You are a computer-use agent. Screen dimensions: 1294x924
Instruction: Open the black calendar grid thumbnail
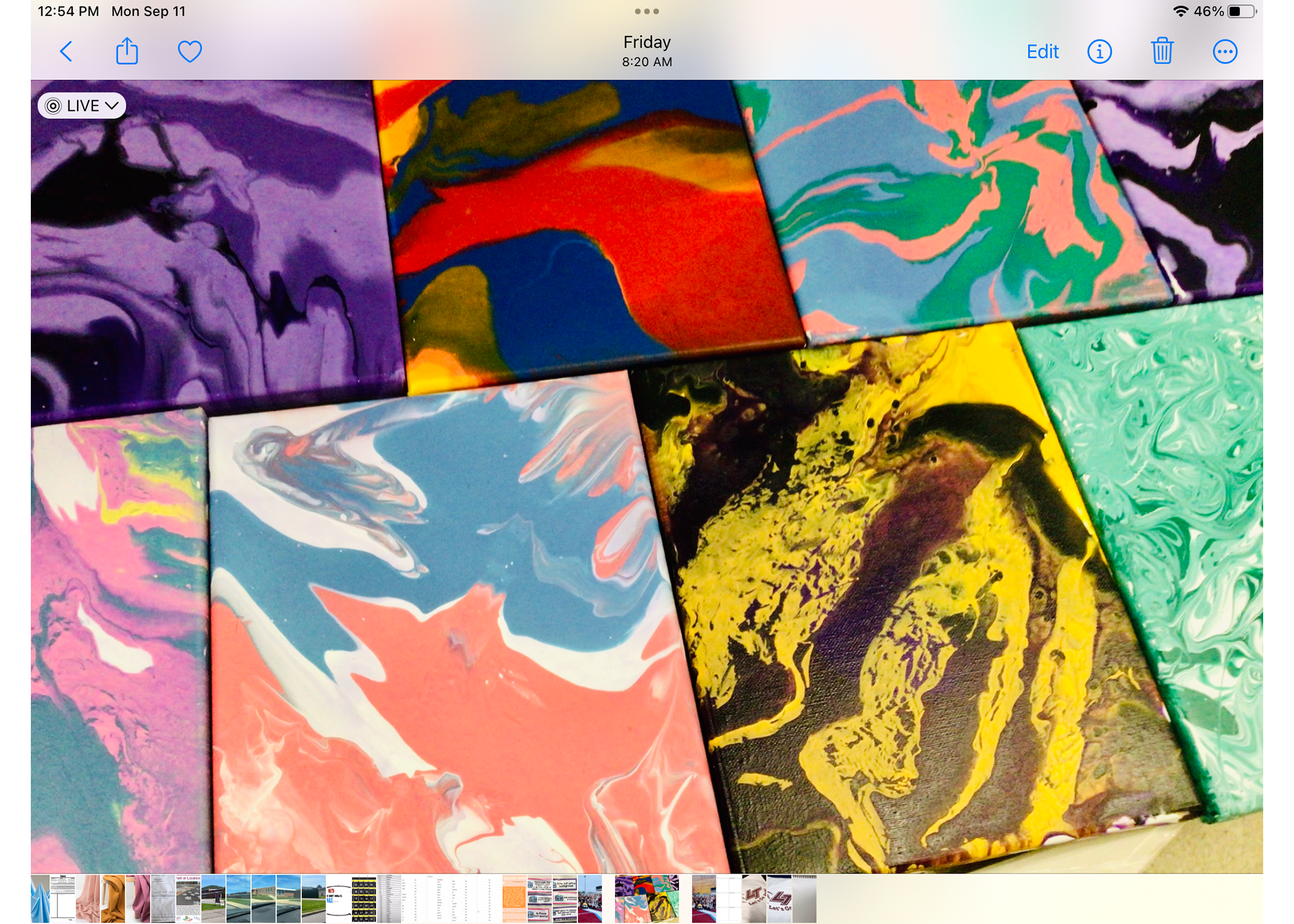364,898
